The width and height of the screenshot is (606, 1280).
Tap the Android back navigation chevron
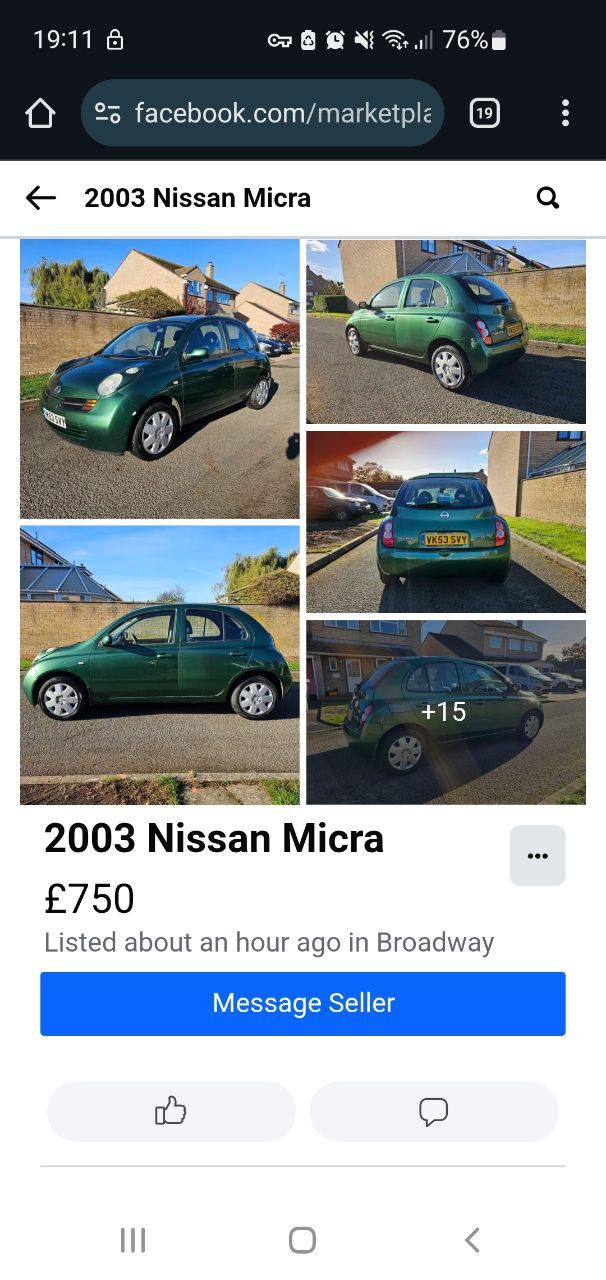[472, 1240]
